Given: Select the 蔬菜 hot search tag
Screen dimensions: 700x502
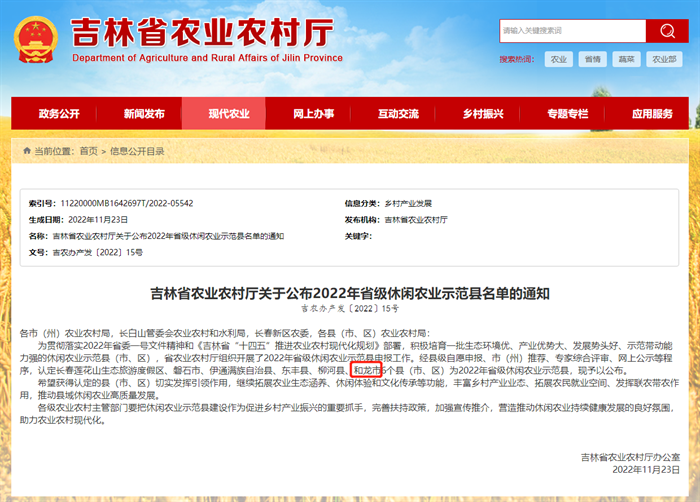Looking at the screenshot, I should click(x=626, y=60).
